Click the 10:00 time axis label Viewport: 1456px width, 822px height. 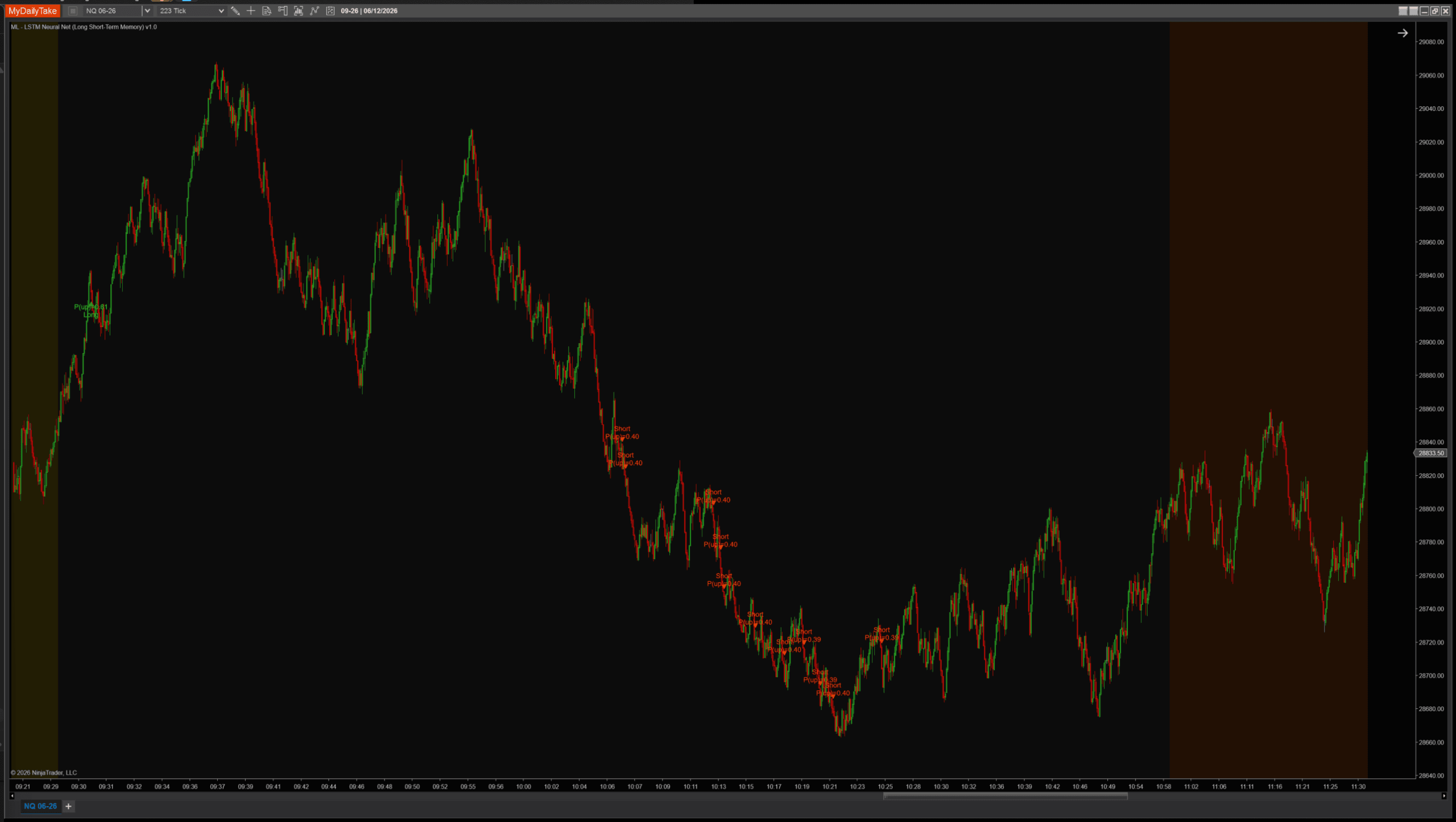523,787
